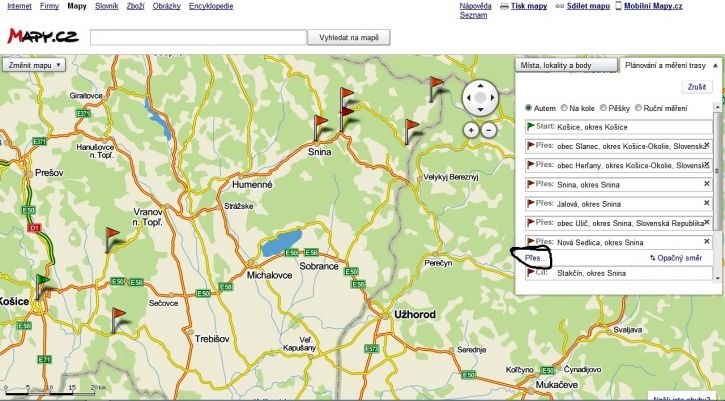Pan the map left with compass arrow

pyautogui.click(x=468, y=98)
